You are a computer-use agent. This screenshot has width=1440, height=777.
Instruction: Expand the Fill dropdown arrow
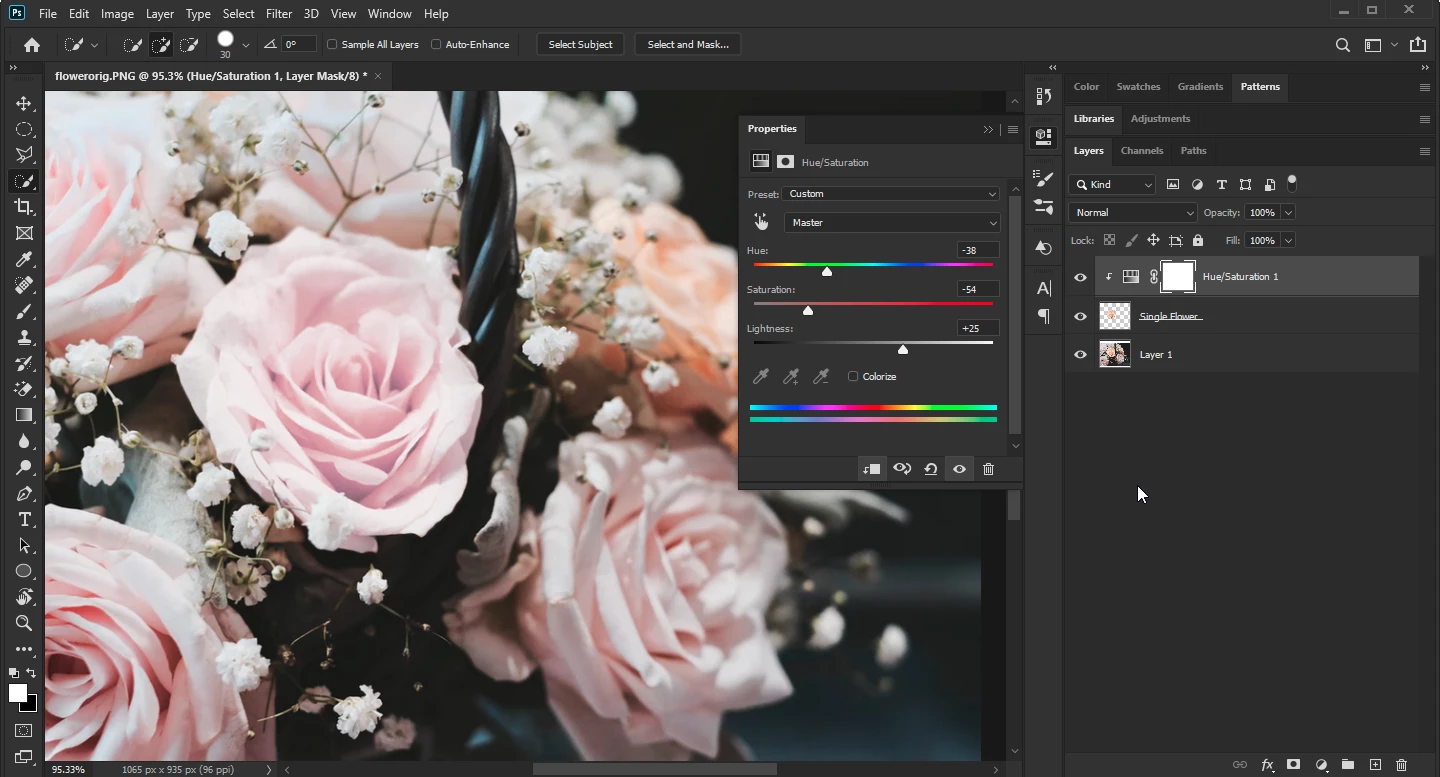pos(1288,241)
